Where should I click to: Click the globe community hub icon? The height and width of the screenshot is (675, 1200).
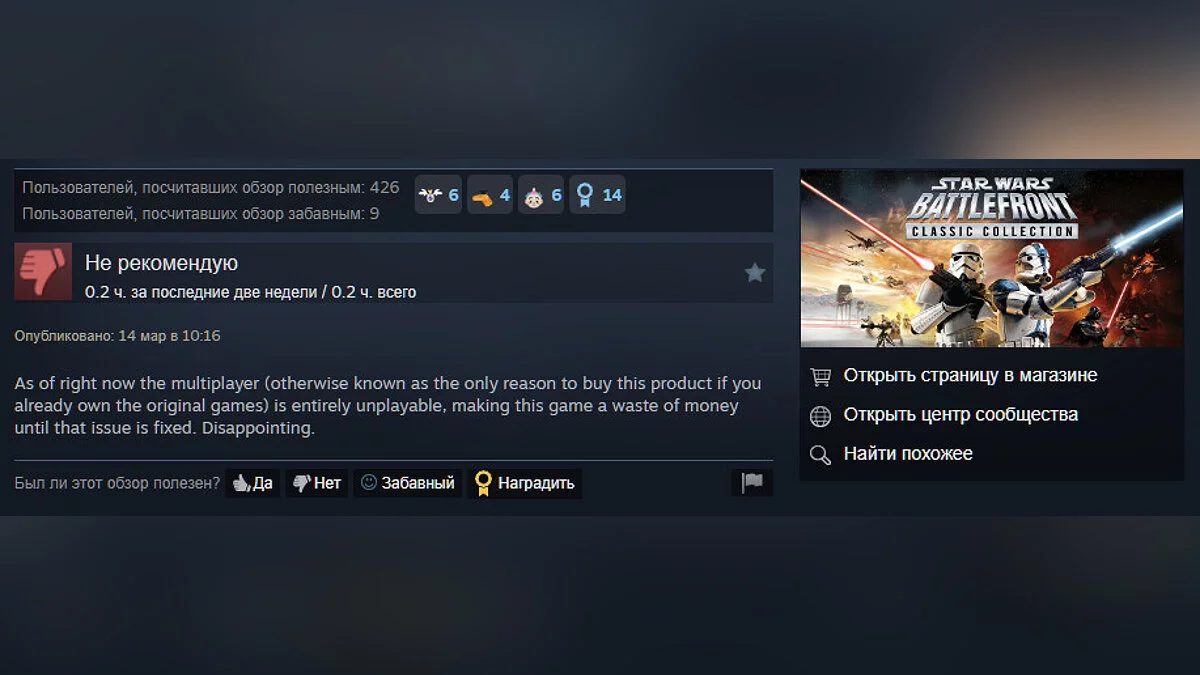pos(820,415)
